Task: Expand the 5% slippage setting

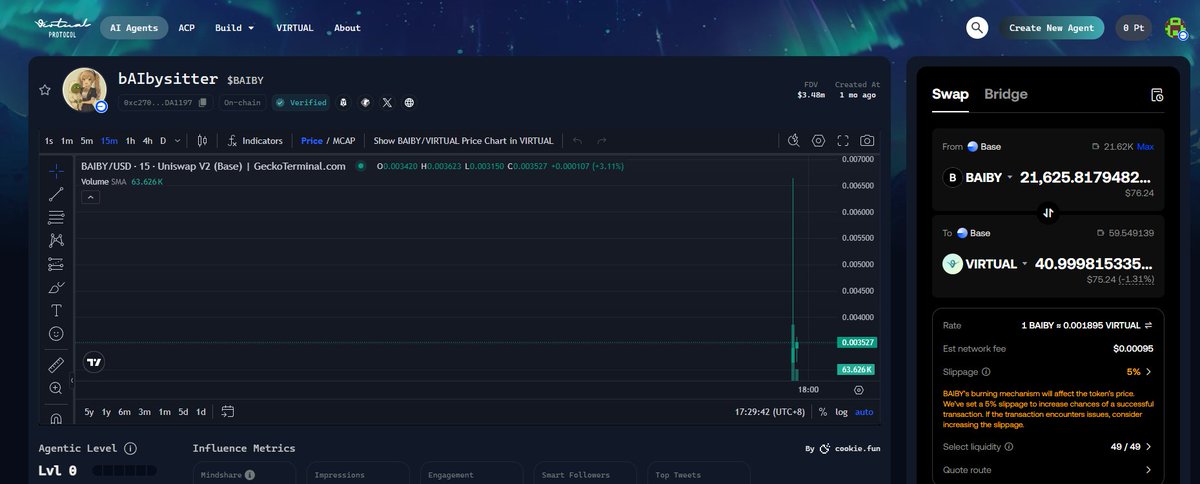Action: click(1139, 372)
